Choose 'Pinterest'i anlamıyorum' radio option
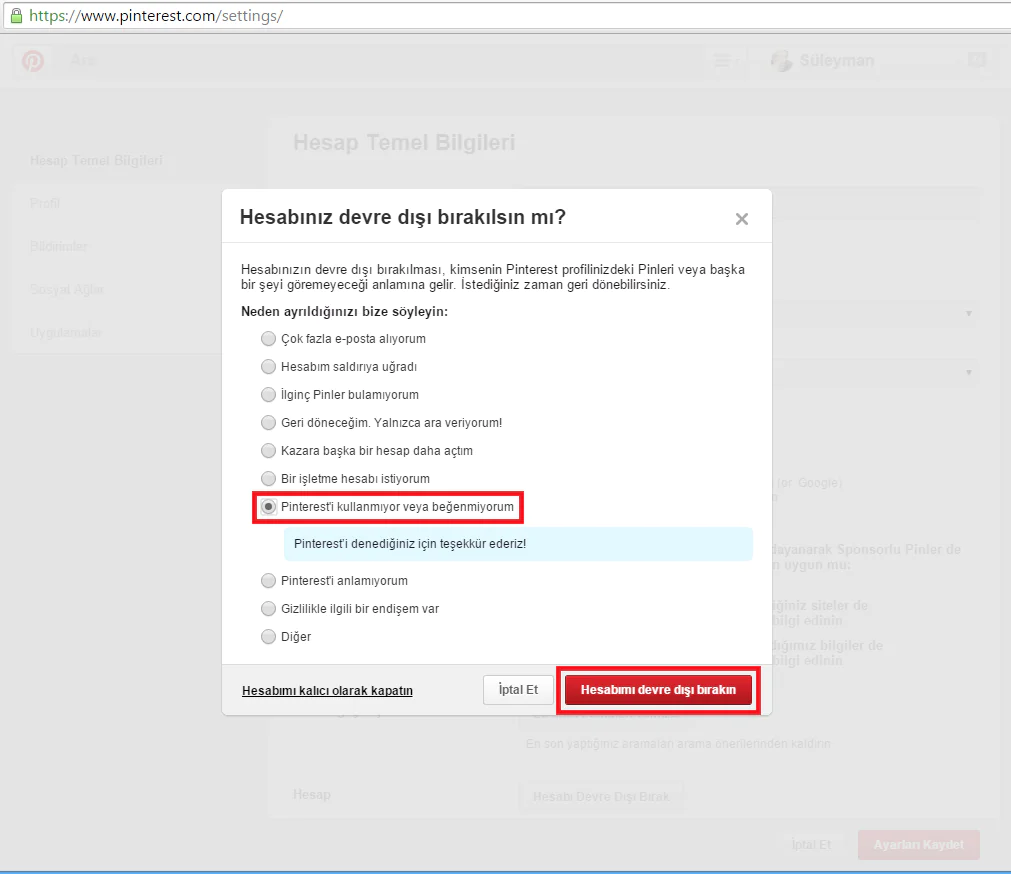The image size is (1011, 874). click(268, 581)
